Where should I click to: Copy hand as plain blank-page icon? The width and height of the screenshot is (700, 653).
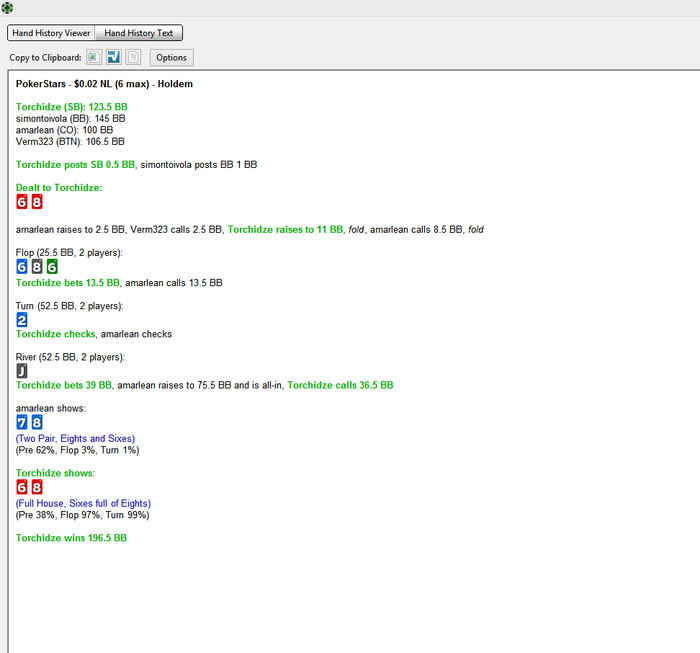133,57
